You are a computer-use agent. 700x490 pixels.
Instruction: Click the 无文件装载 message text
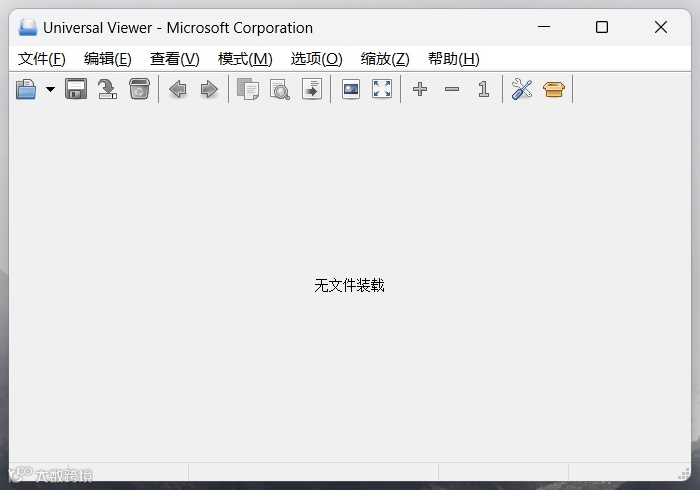pyautogui.click(x=349, y=286)
